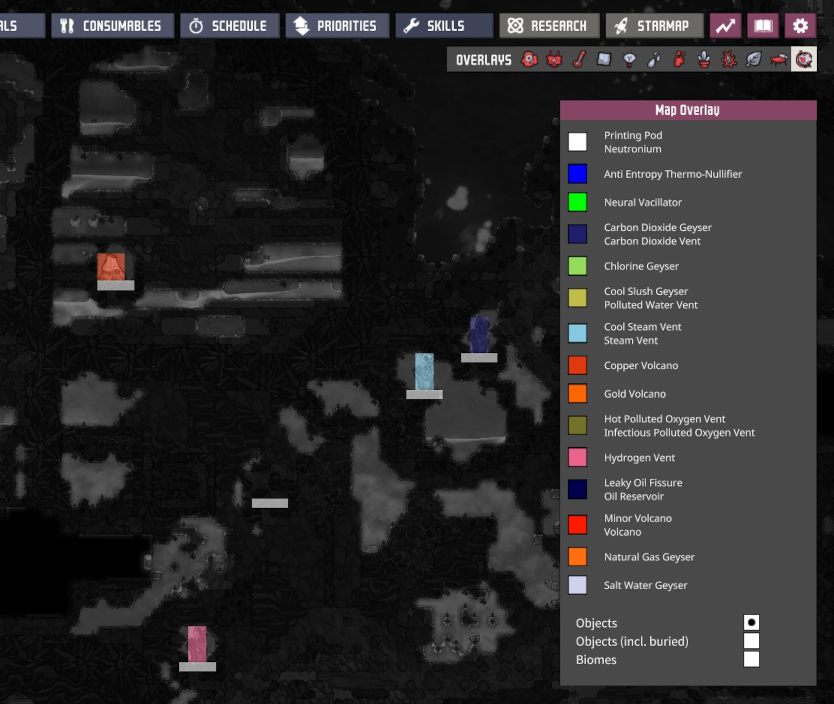Click the 'Copper Volcano' legend label
Image resolution: width=834 pixels, height=704 pixels.
click(x=641, y=366)
